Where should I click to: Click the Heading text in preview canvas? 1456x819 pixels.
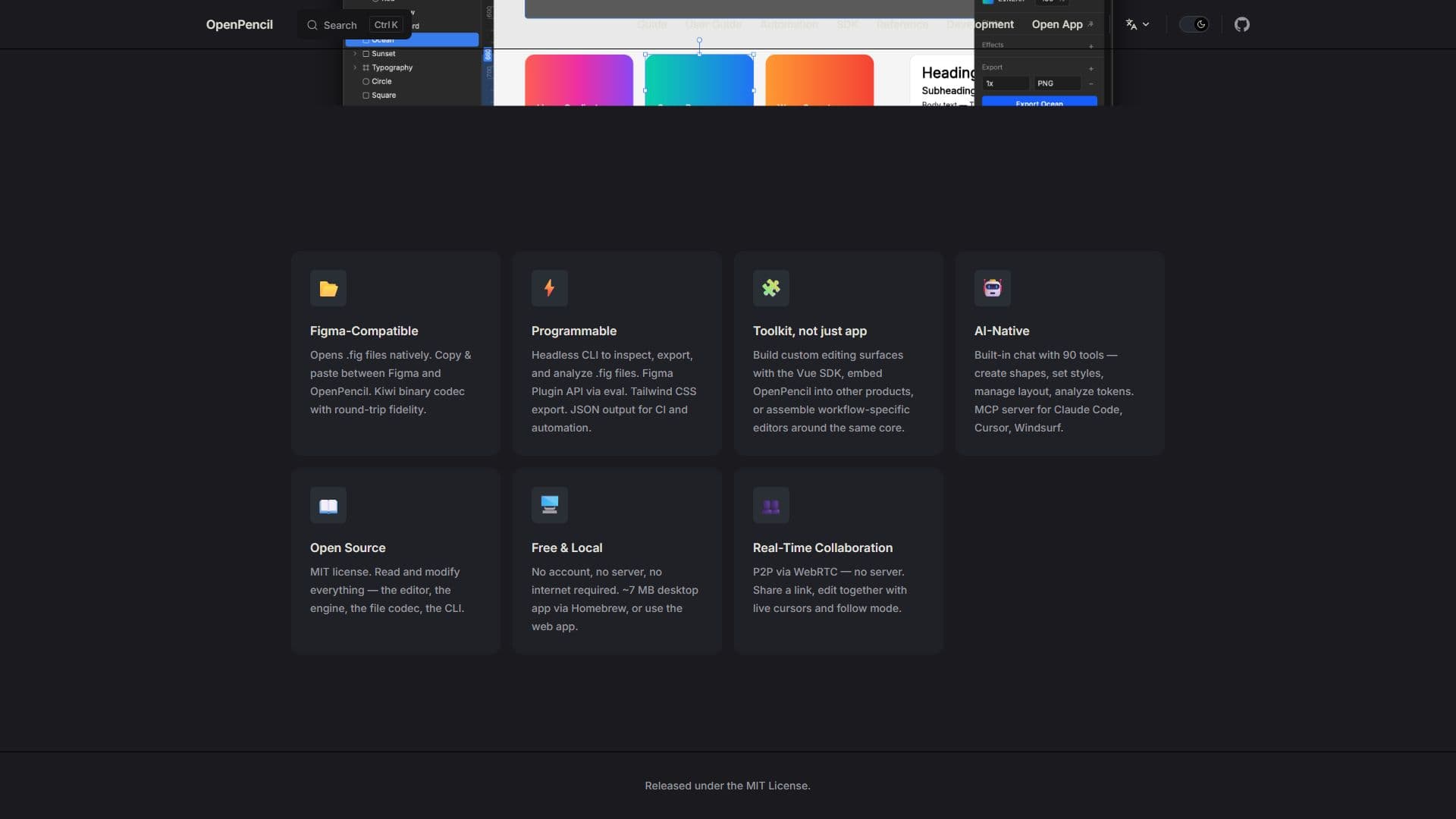click(947, 73)
